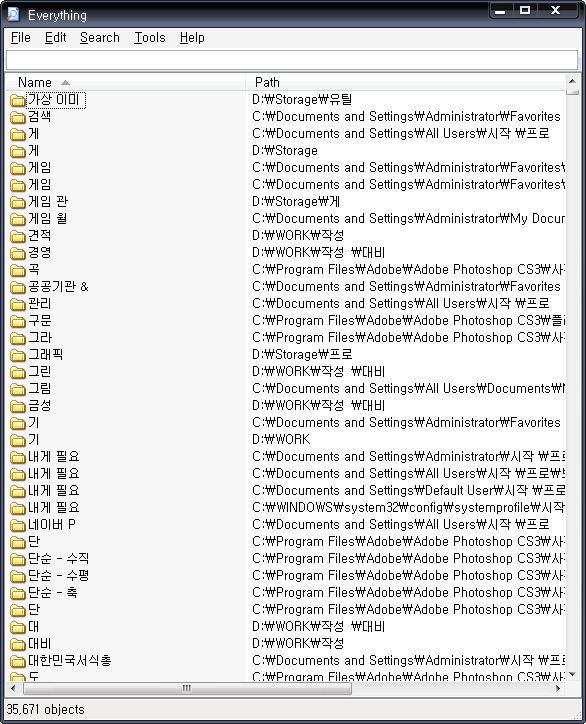
Task: Maximize the Everything window
Action: [x=526, y=10]
